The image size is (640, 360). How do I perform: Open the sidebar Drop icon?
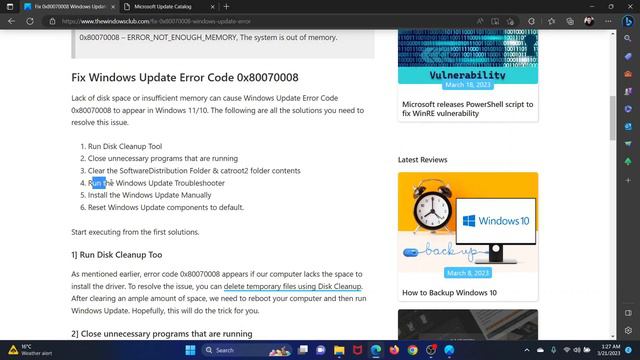click(628, 144)
